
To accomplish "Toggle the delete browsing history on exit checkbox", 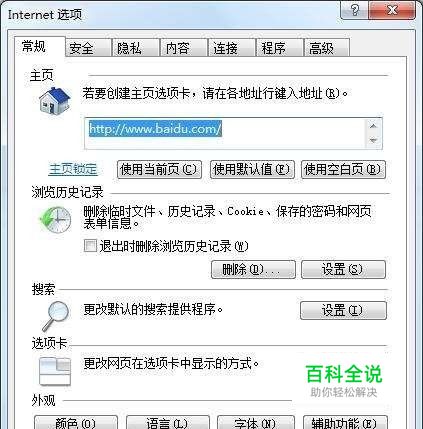I will [90, 246].
